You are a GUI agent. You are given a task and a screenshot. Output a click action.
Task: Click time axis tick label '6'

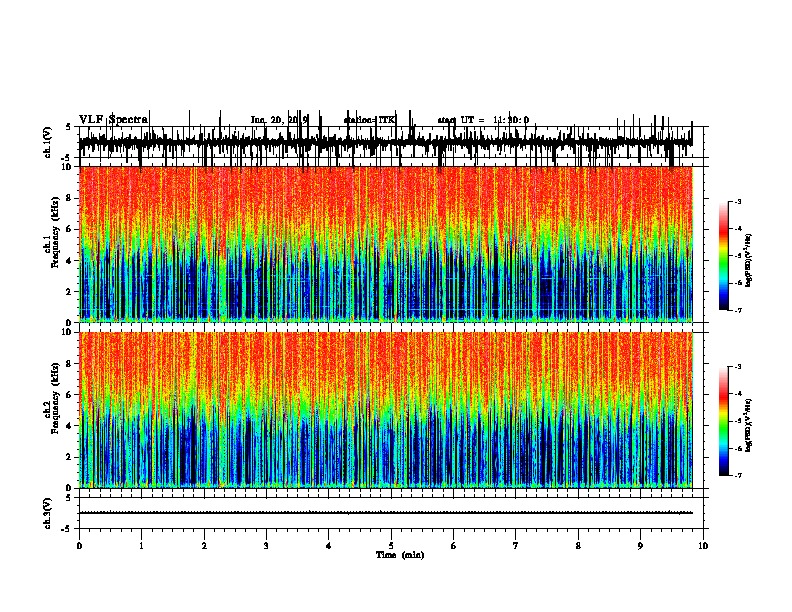(x=454, y=546)
